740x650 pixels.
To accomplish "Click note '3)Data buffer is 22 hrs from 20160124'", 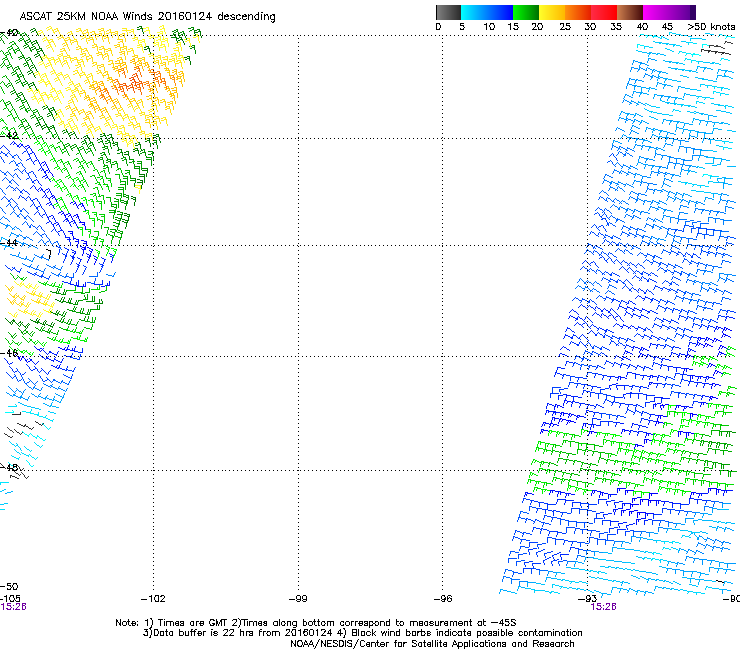I will (x=237, y=633).
